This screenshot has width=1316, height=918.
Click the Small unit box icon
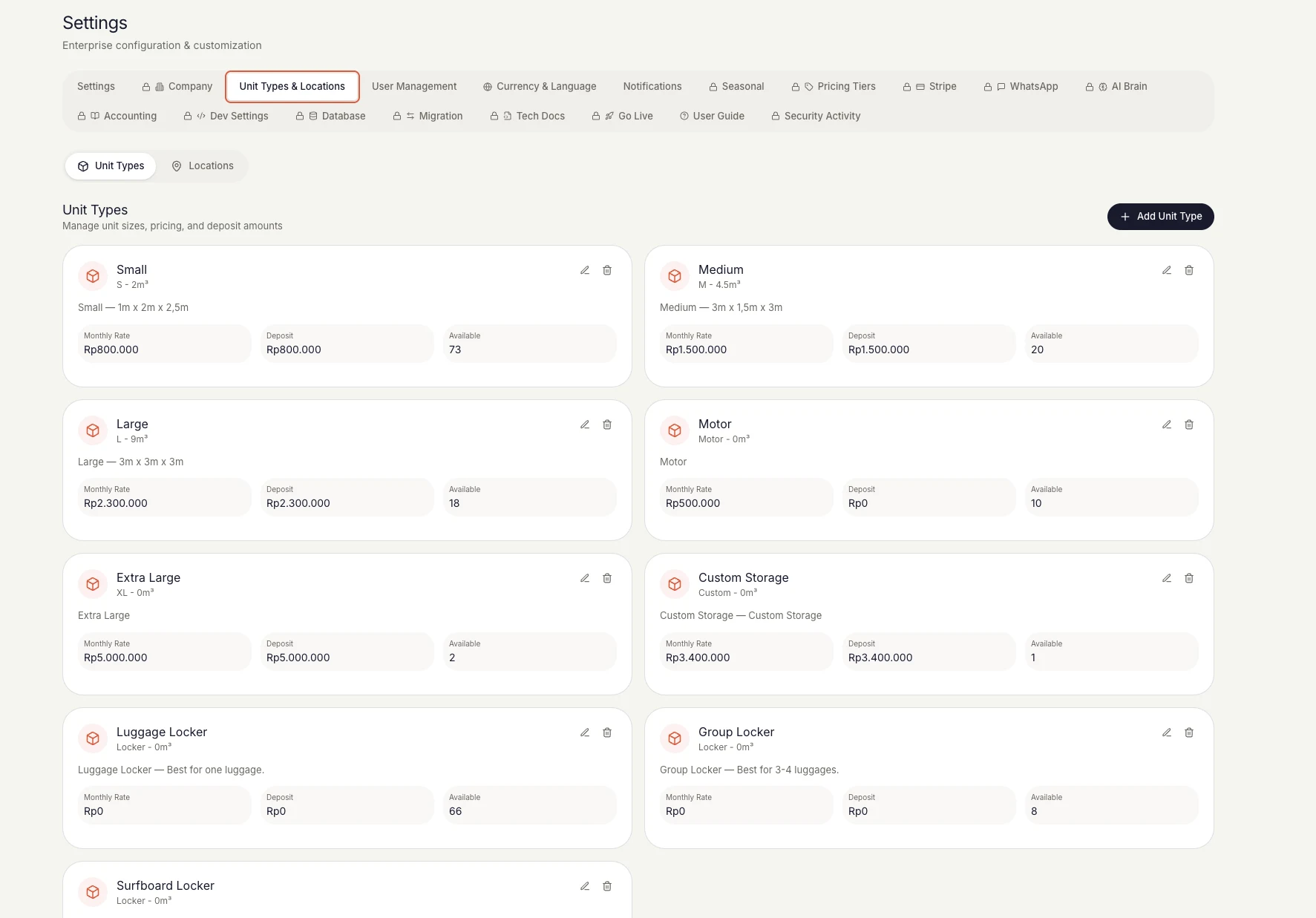click(93, 276)
